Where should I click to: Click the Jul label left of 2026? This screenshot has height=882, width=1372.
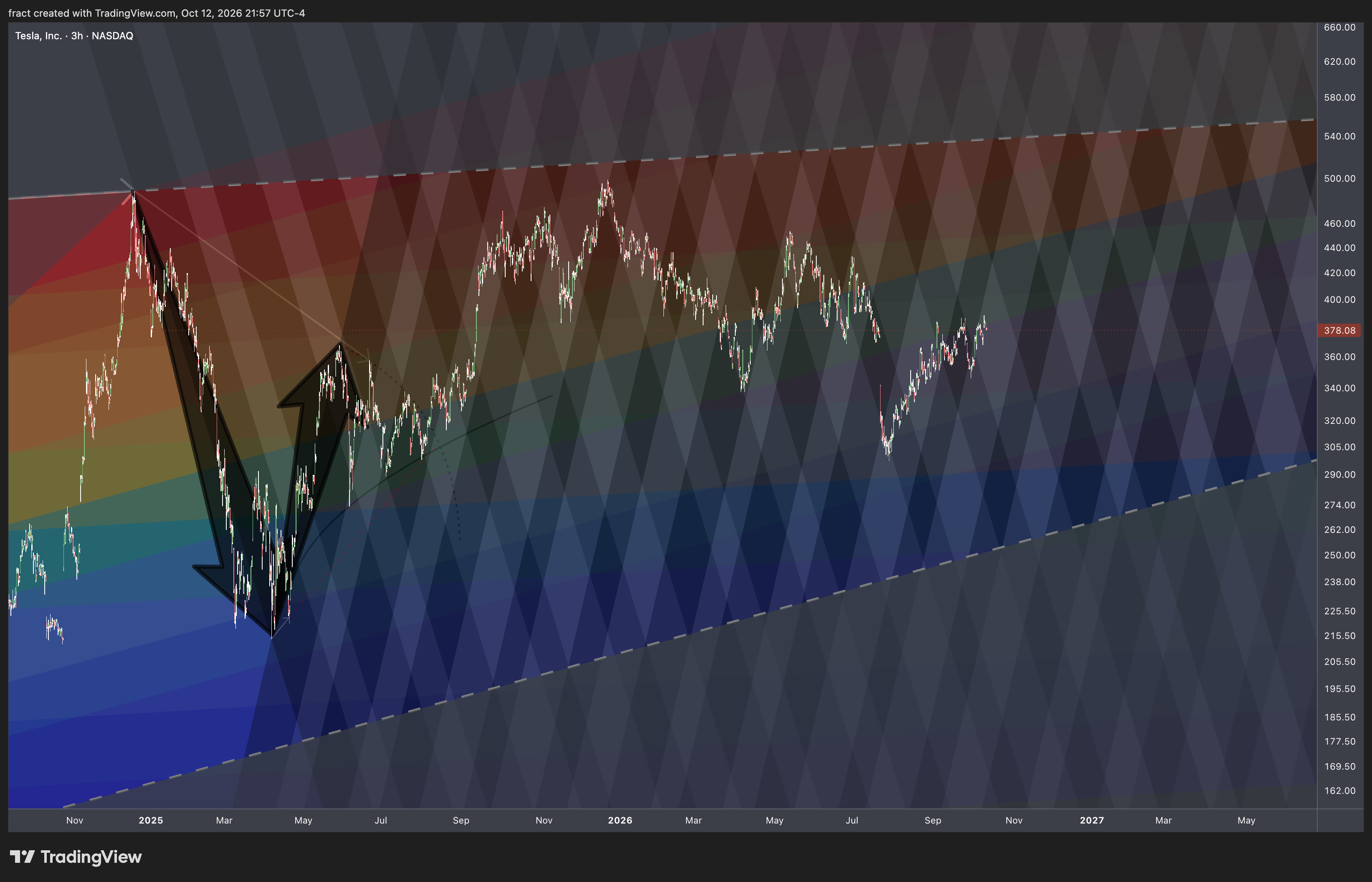(381, 820)
